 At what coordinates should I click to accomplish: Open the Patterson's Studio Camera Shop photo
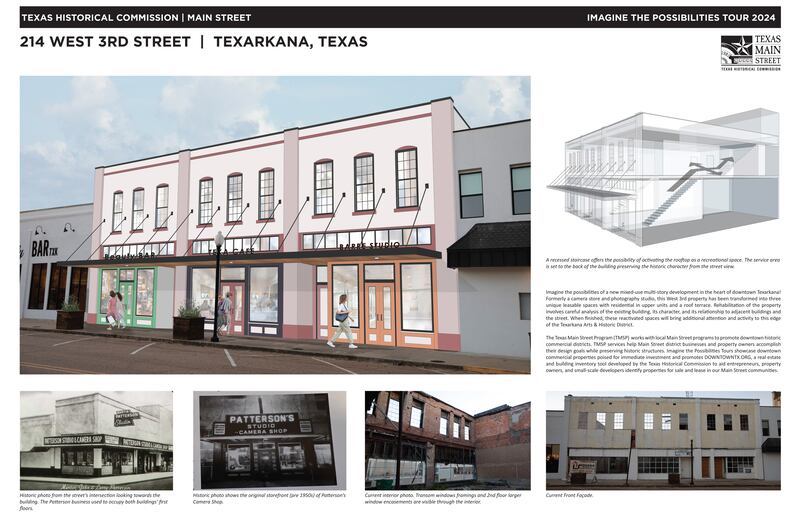[x=269, y=439]
